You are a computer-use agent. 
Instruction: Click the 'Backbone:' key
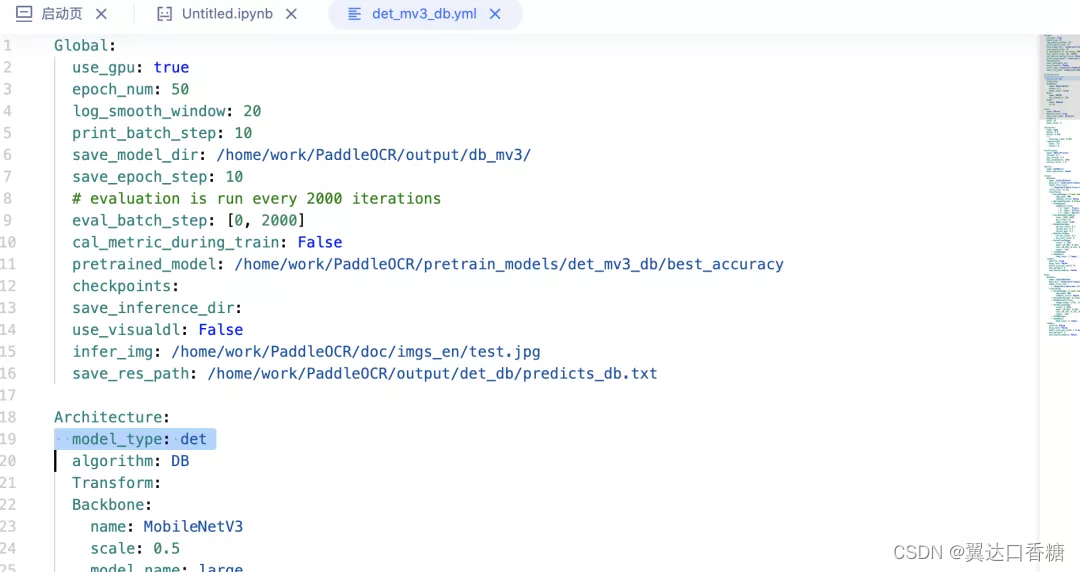click(112, 505)
